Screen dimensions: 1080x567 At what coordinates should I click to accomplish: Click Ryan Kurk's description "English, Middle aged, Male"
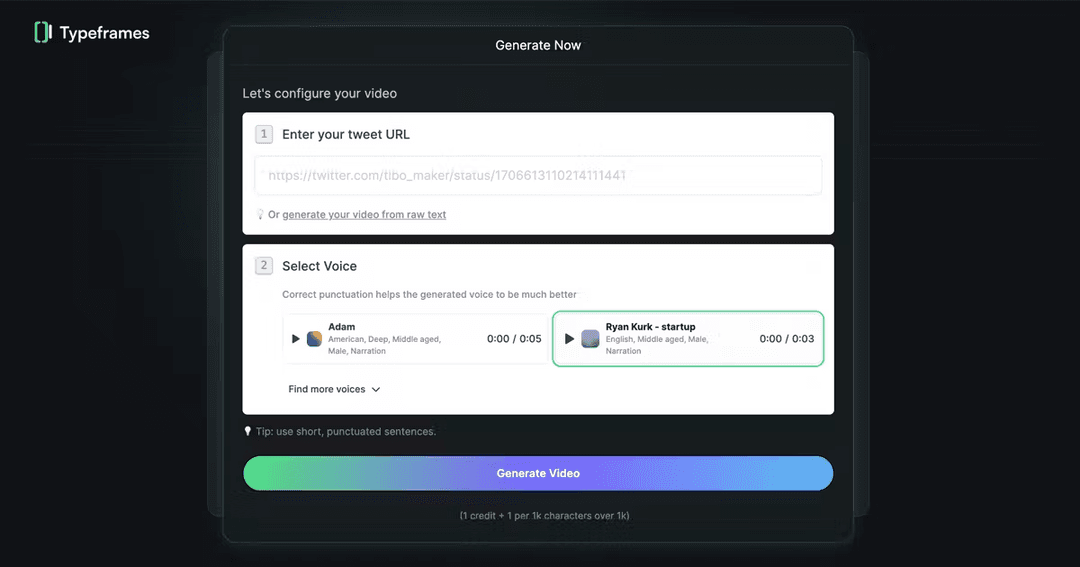point(656,339)
